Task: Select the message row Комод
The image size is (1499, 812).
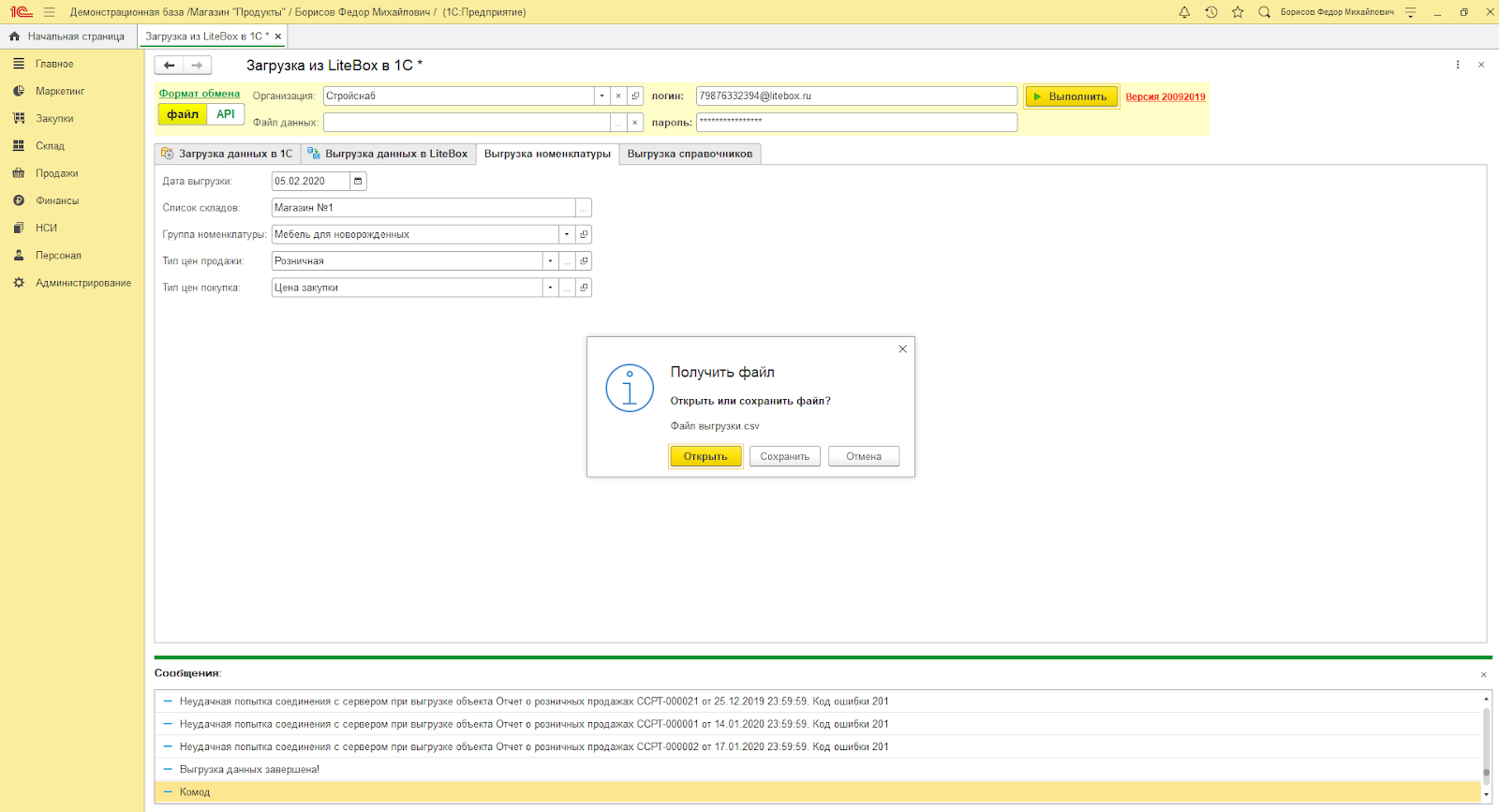Action: click(818, 792)
